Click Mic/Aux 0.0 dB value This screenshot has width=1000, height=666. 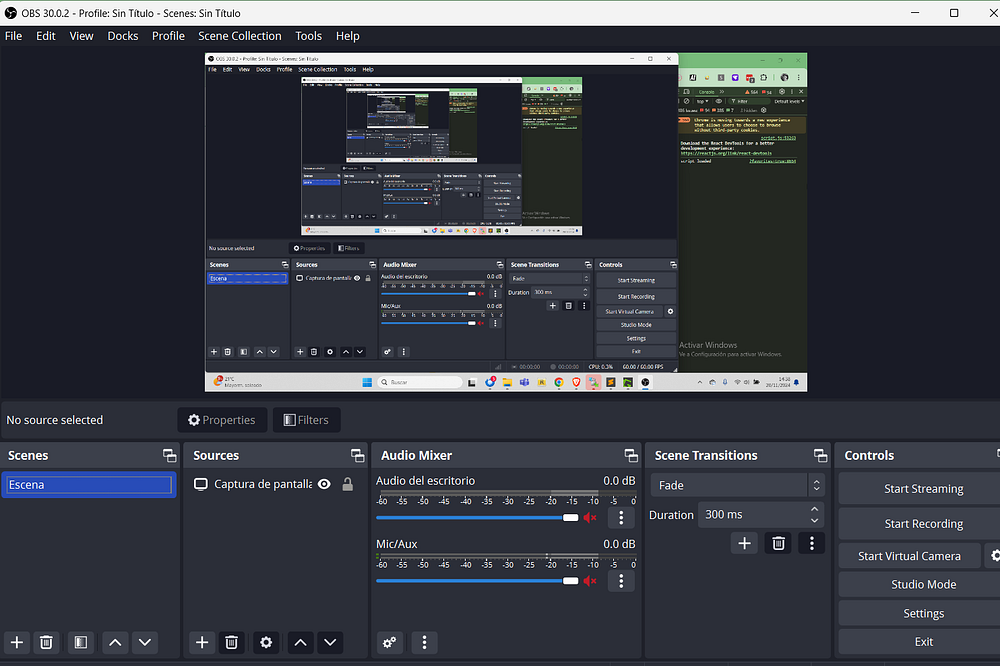(x=619, y=544)
